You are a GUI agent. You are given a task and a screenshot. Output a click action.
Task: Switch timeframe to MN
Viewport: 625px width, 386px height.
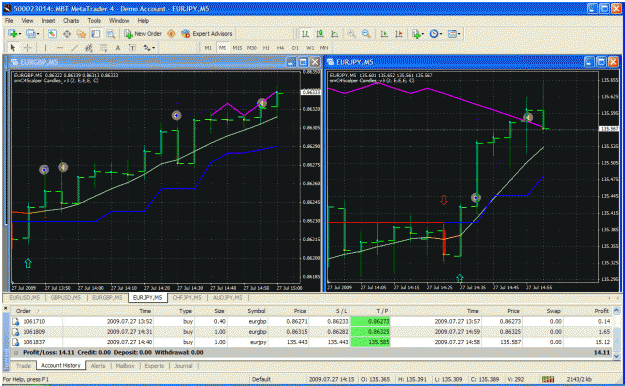[x=324, y=48]
